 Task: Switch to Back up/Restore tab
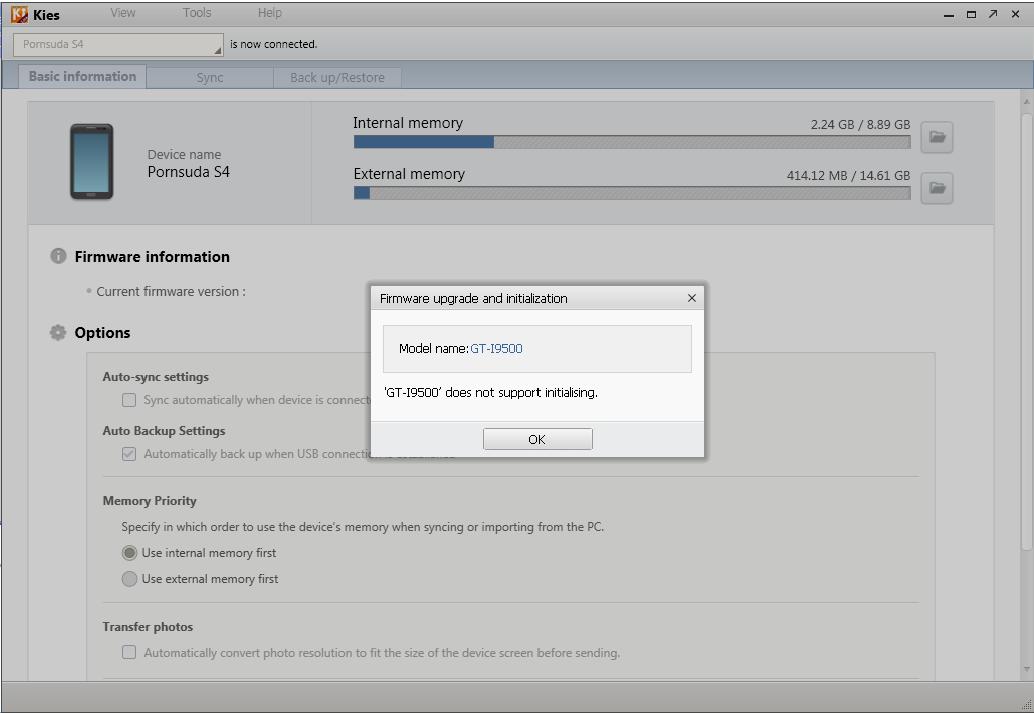(337, 78)
